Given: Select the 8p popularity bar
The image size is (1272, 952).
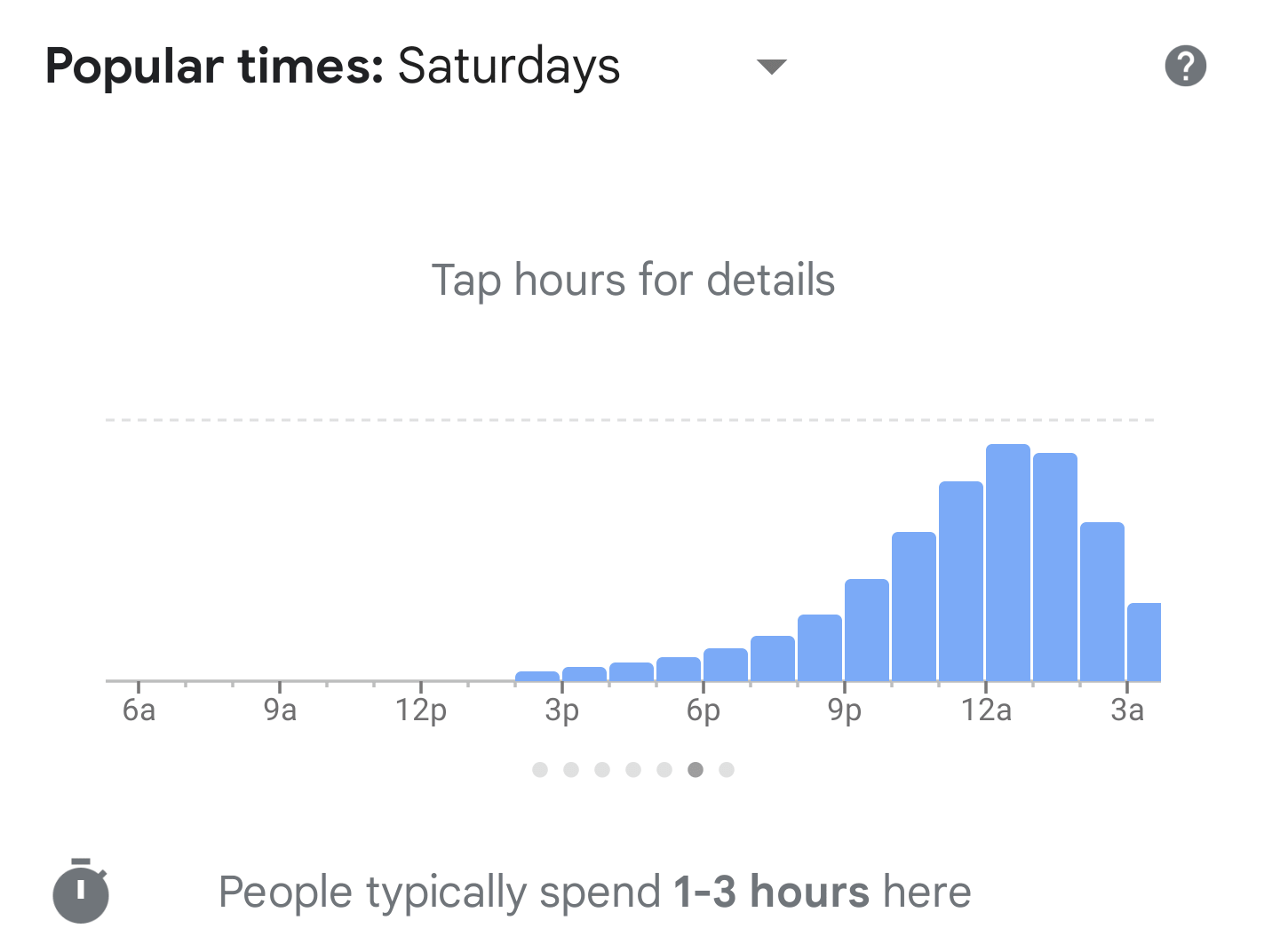Looking at the screenshot, I should 819,647.
